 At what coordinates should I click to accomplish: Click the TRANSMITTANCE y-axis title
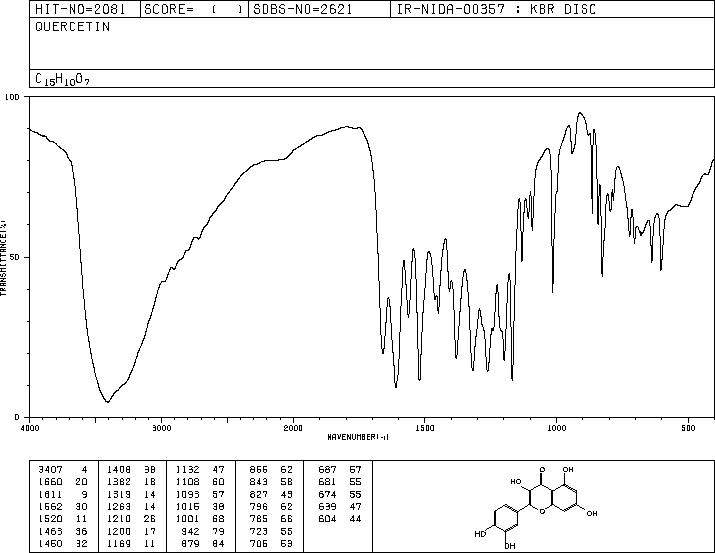pos(3,257)
